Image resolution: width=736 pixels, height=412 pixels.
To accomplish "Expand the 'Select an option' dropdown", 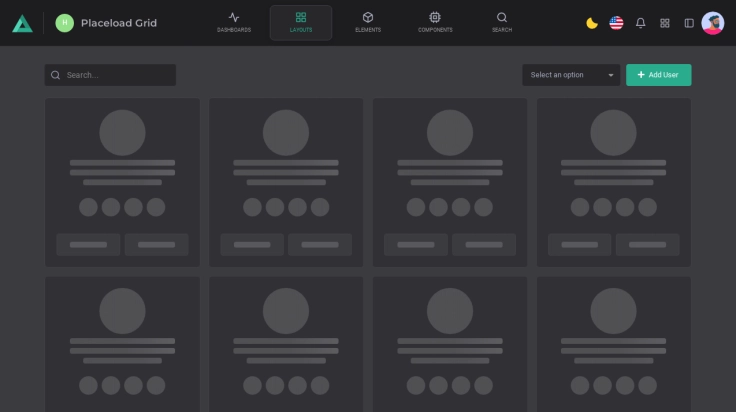I will tap(565, 75).
